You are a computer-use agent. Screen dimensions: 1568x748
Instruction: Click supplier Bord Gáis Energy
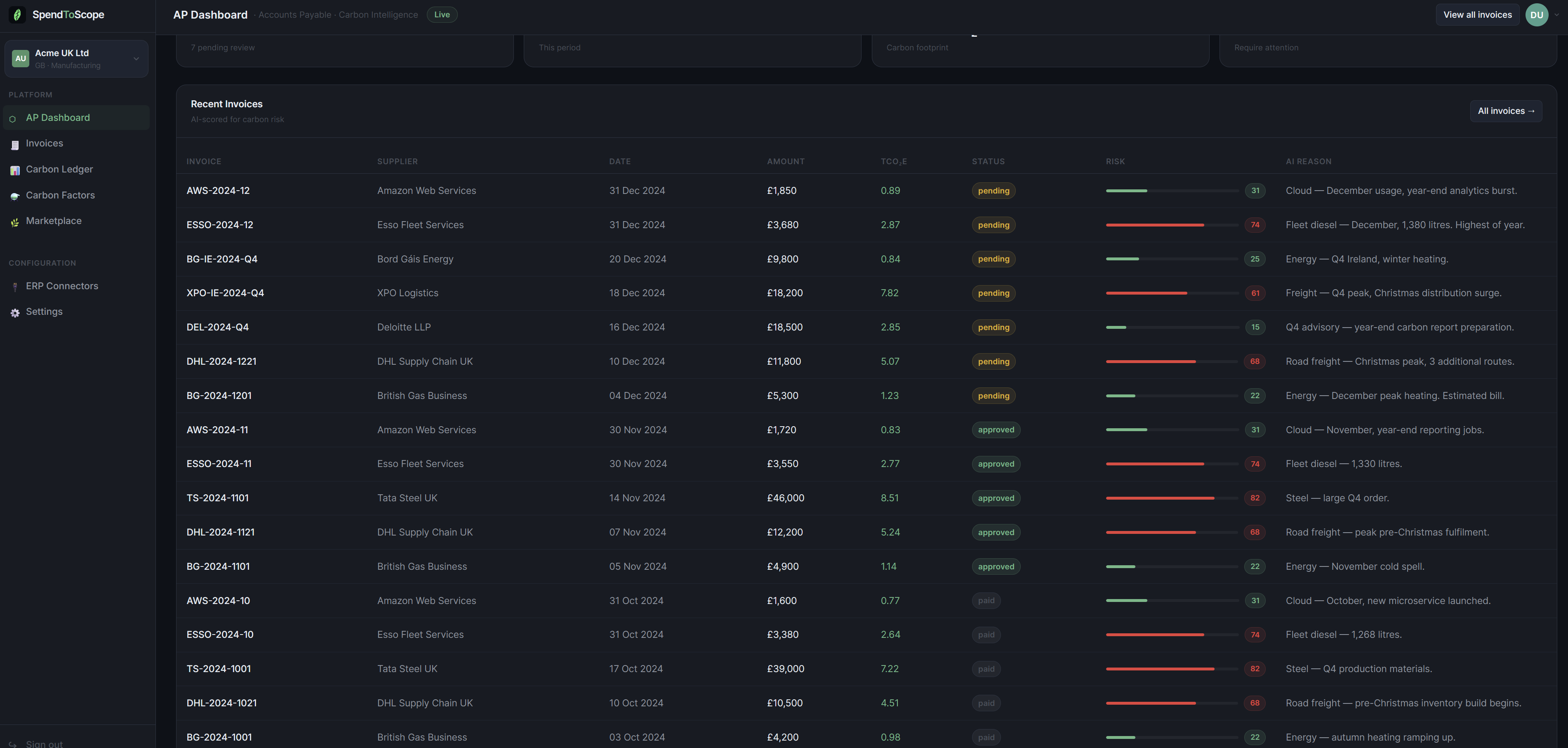pyautogui.click(x=415, y=259)
